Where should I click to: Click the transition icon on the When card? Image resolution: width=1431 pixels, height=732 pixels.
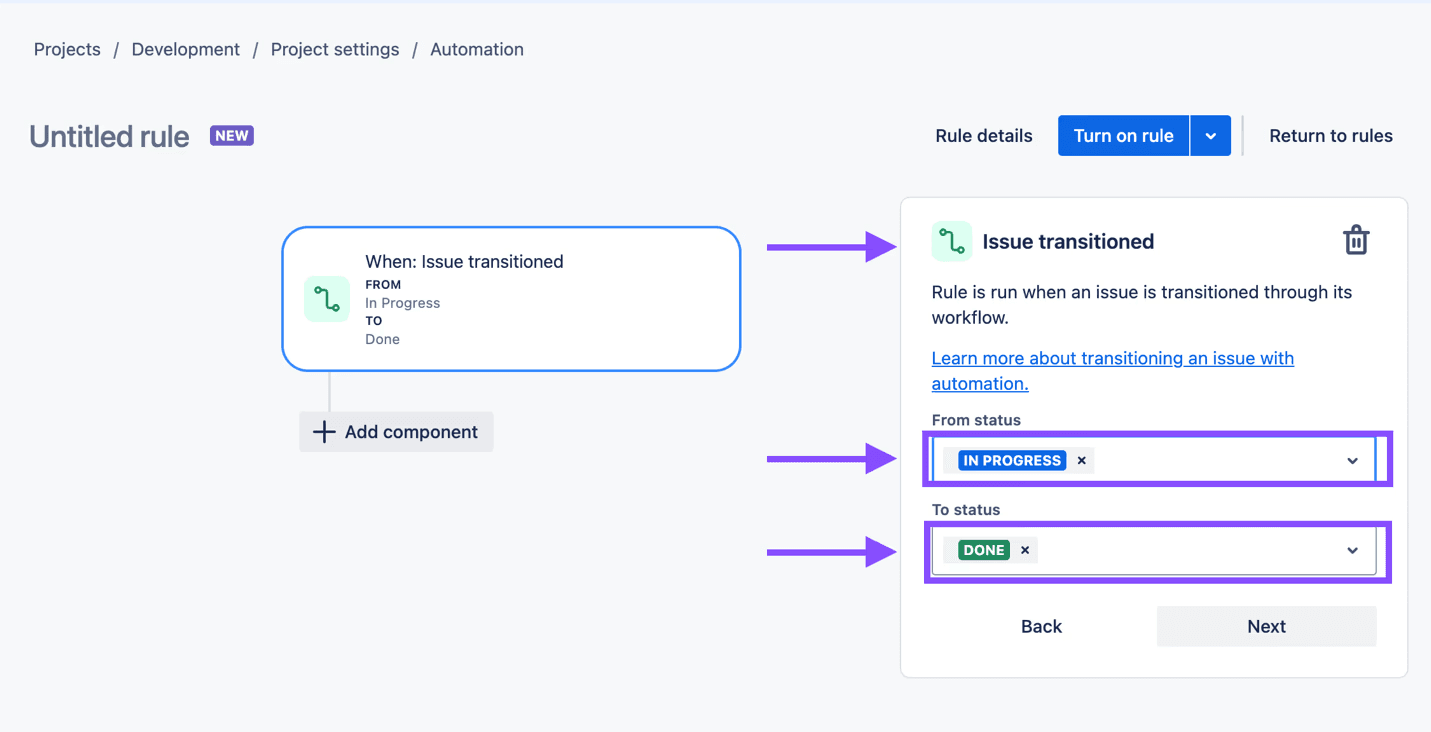tap(326, 298)
